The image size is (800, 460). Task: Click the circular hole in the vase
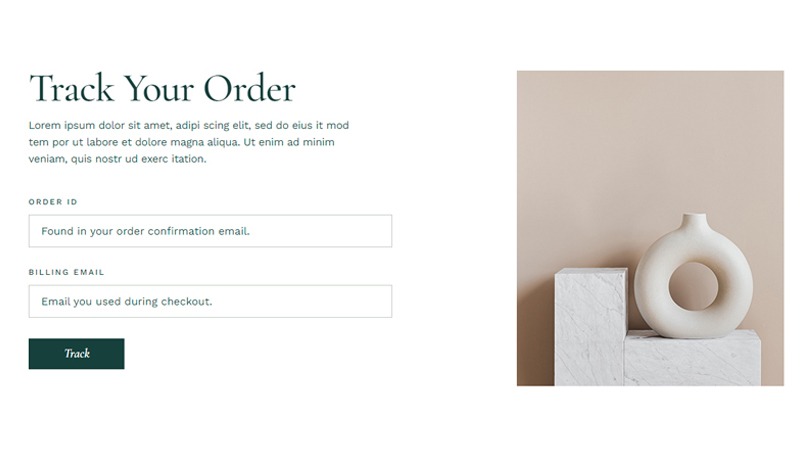693,287
